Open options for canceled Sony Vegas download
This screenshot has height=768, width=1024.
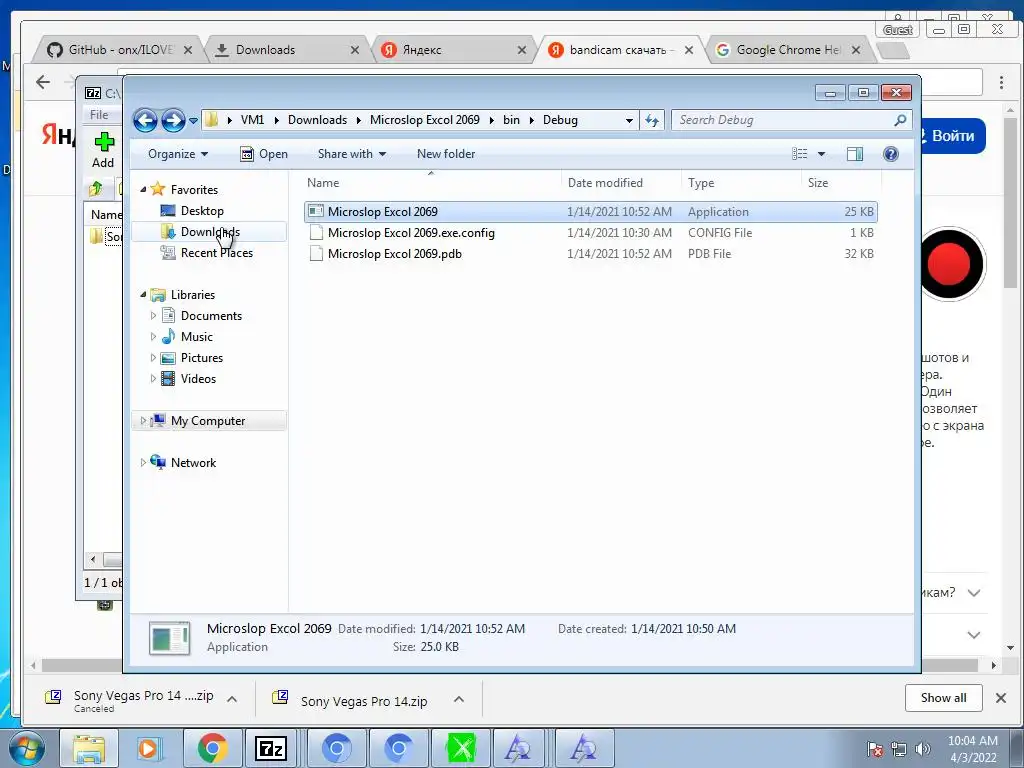pyautogui.click(x=231, y=699)
